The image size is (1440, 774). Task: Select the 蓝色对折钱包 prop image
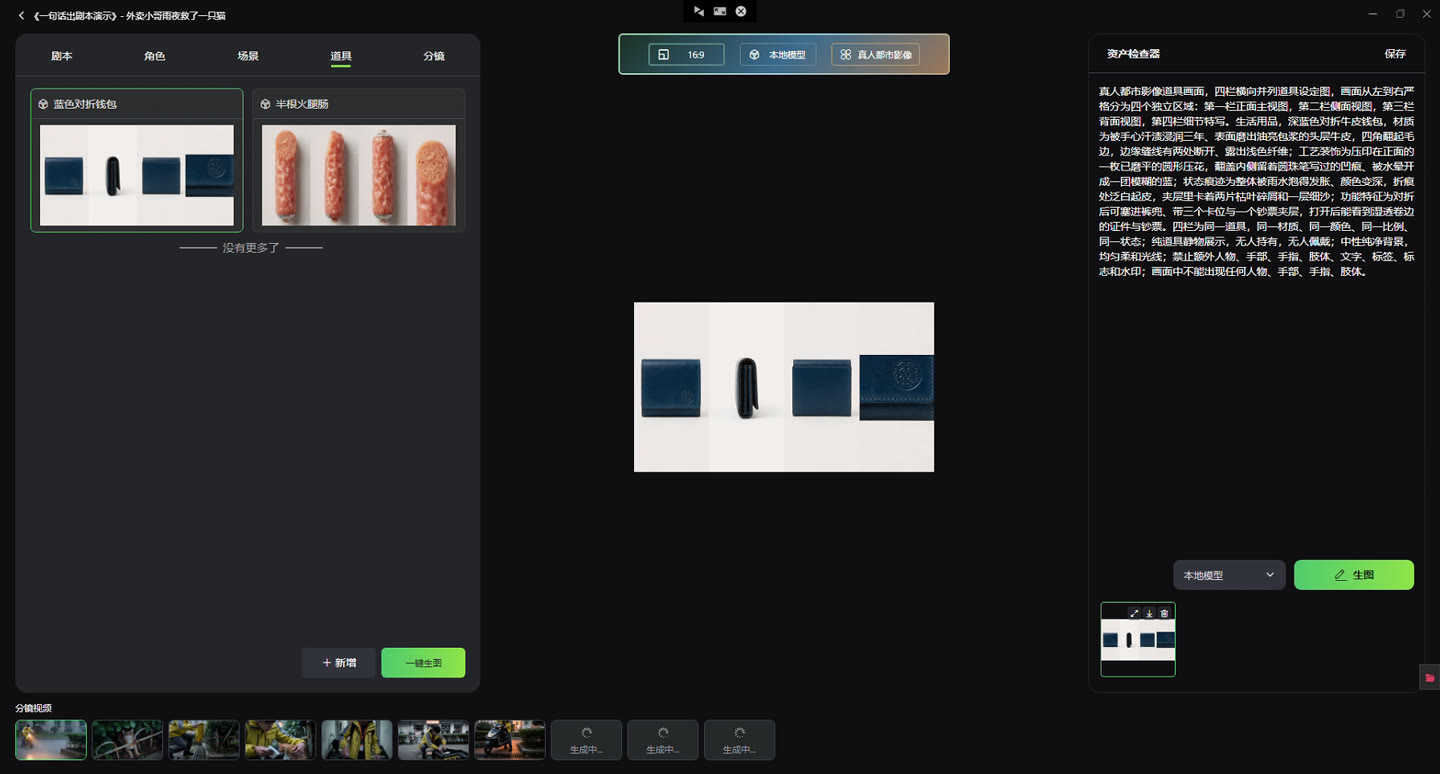pos(137,175)
